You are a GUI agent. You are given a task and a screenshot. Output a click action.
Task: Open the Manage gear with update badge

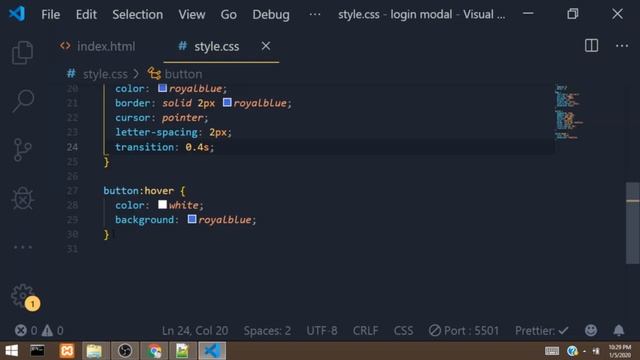pyautogui.click(x=24, y=297)
